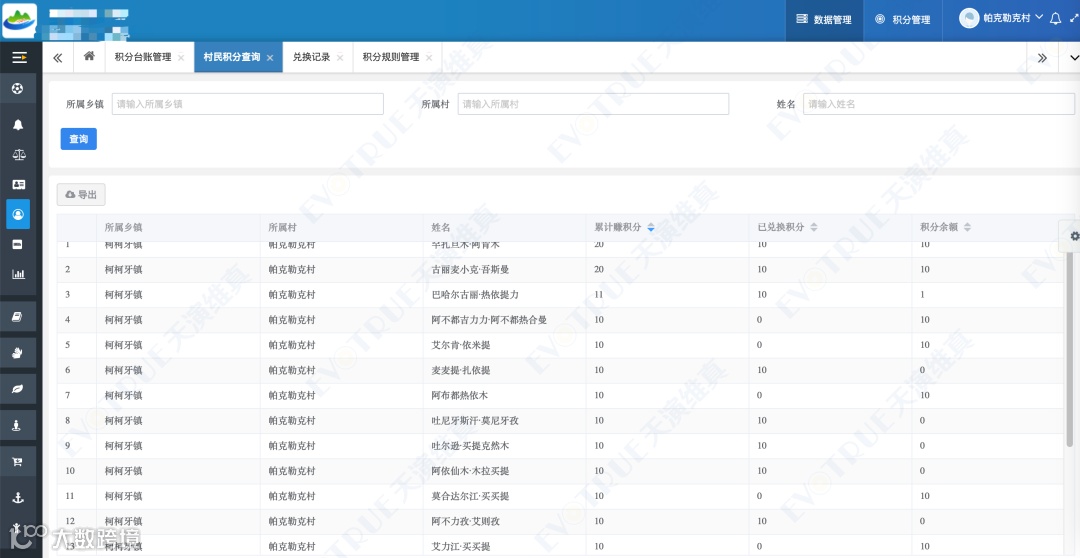The height and width of the screenshot is (558, 1080).
Task: Open the anchor sidebar icon
Action: pyautogui.click(x=18, y=497)
